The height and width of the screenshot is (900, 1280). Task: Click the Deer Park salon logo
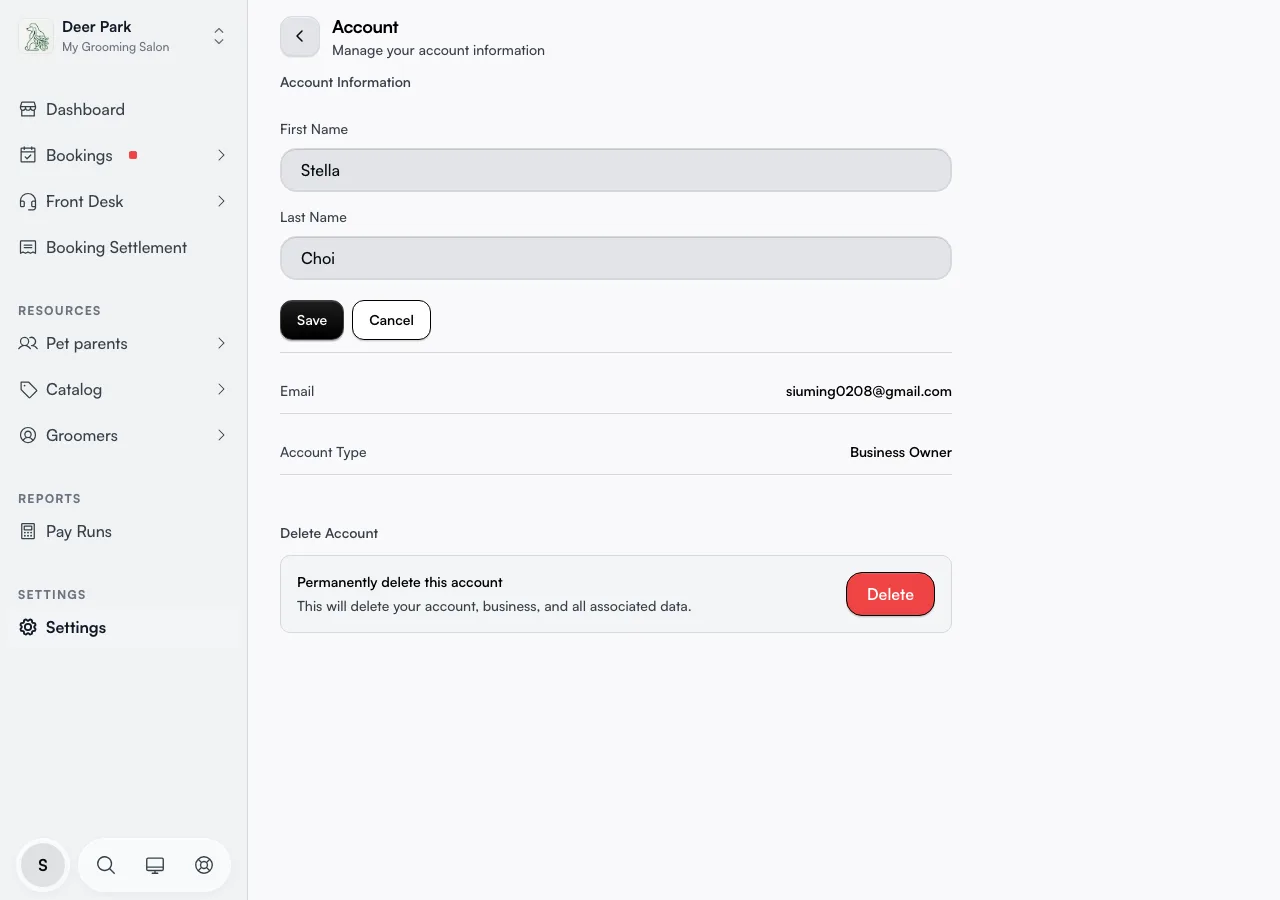click(x=36, y=37)
